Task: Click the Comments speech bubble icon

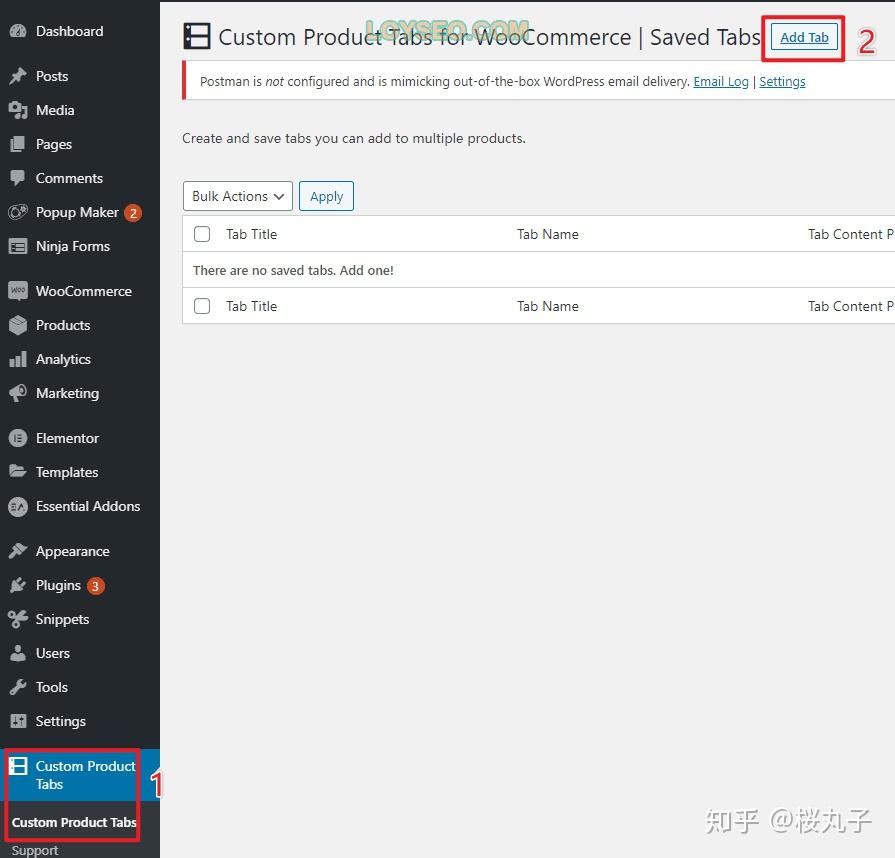Action: tap(18, 178)
